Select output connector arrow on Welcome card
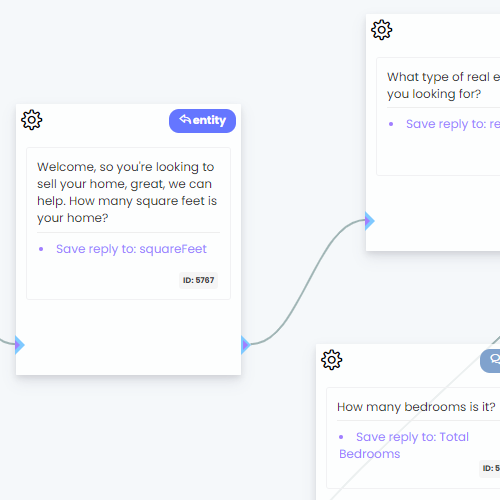 246,345
